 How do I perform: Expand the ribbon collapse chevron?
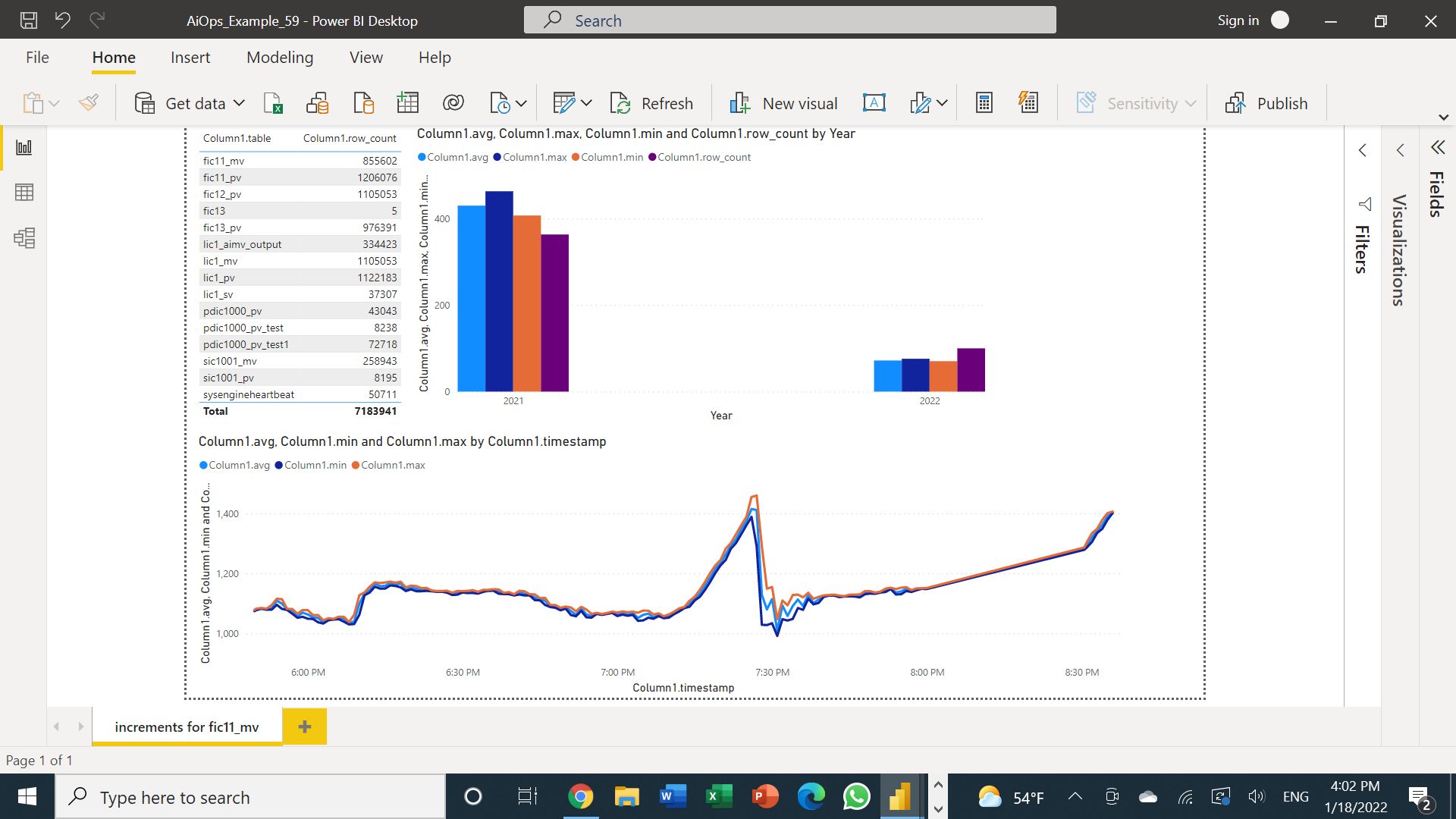[1444, 118]
